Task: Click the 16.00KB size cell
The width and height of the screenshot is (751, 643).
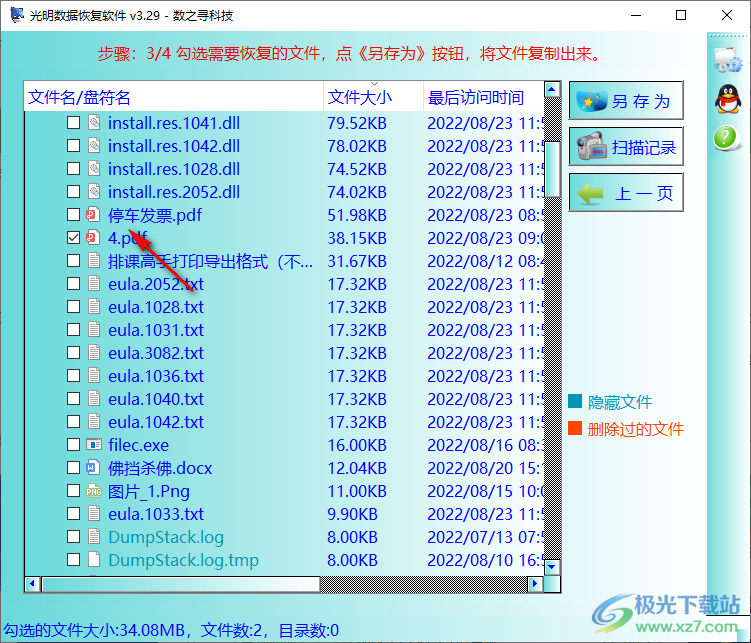Action: 357,445
